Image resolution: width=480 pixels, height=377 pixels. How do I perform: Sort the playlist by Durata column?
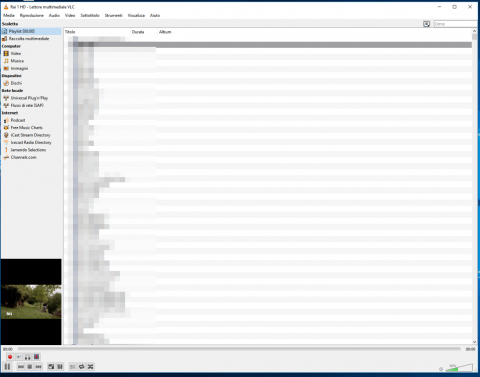144,32
